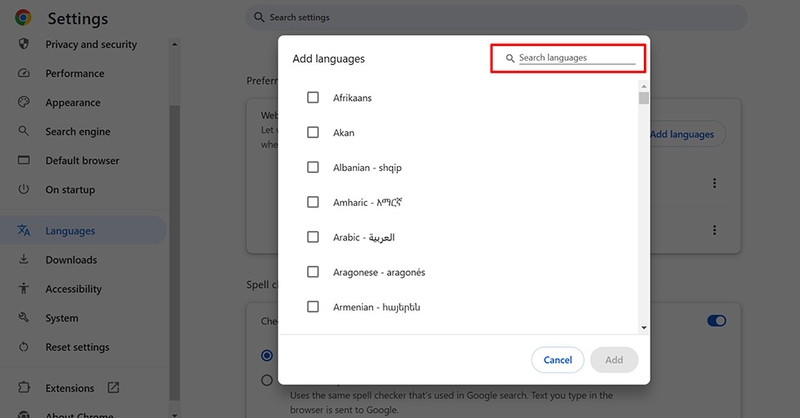The height and width of the screenshot is (418, 800).
Task: Click the Extensions puzzle icon
Action: click(23, 387)
